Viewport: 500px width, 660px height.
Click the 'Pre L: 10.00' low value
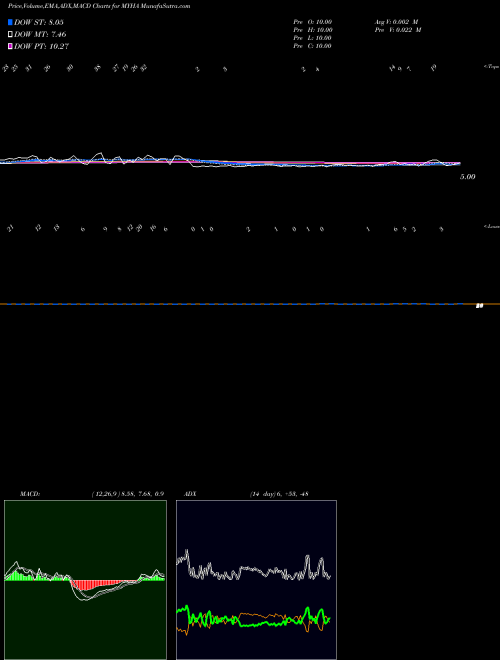click(x=313, y=38)
